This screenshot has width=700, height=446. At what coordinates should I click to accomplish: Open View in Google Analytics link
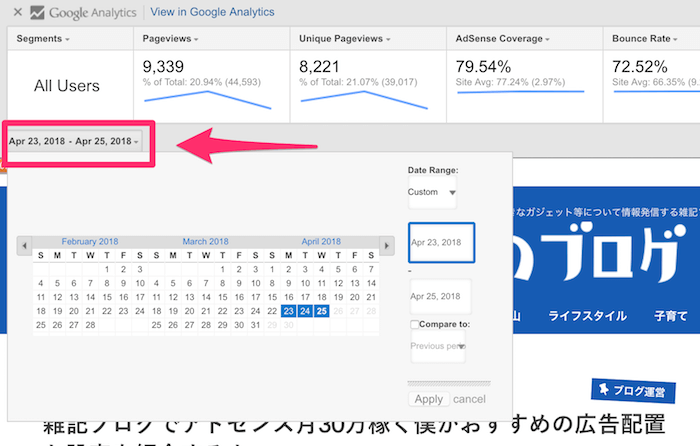coord(212,12)
